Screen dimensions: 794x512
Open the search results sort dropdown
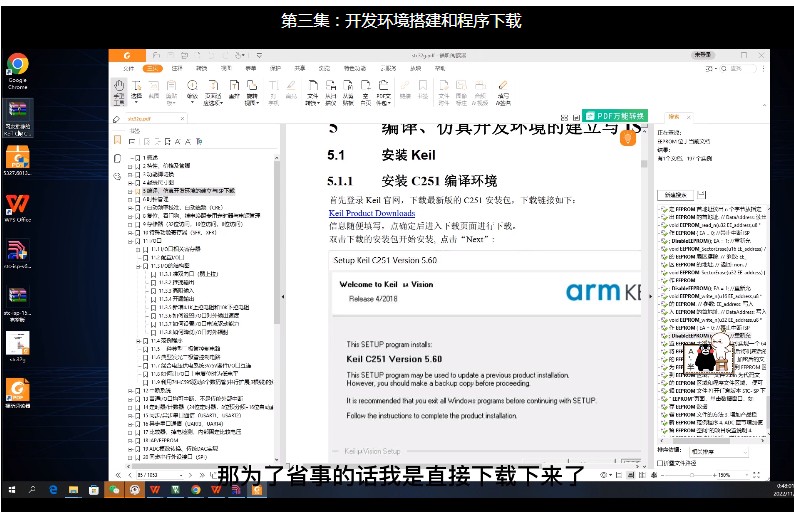point(719,451)
